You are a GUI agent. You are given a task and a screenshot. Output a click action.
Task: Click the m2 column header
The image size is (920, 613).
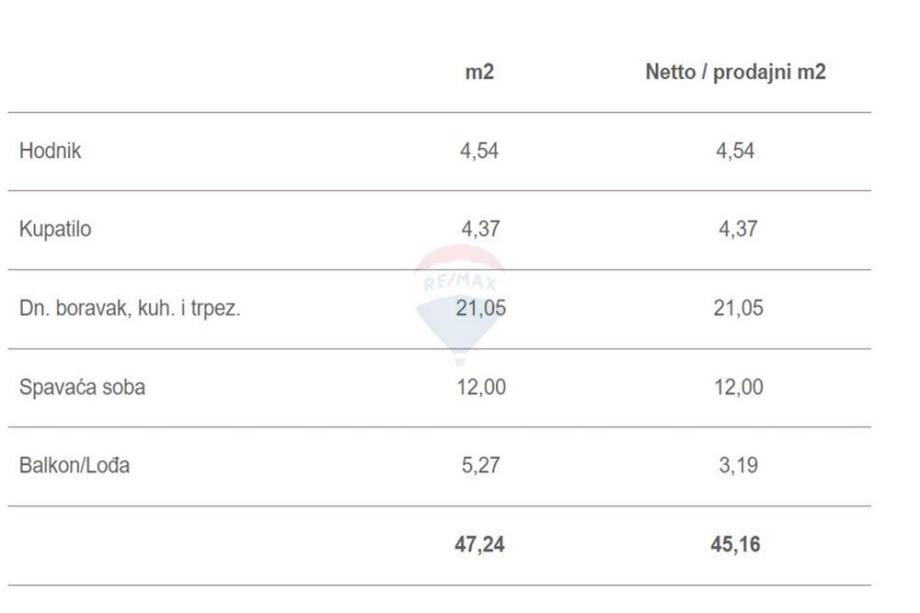[x=480, y=73]
